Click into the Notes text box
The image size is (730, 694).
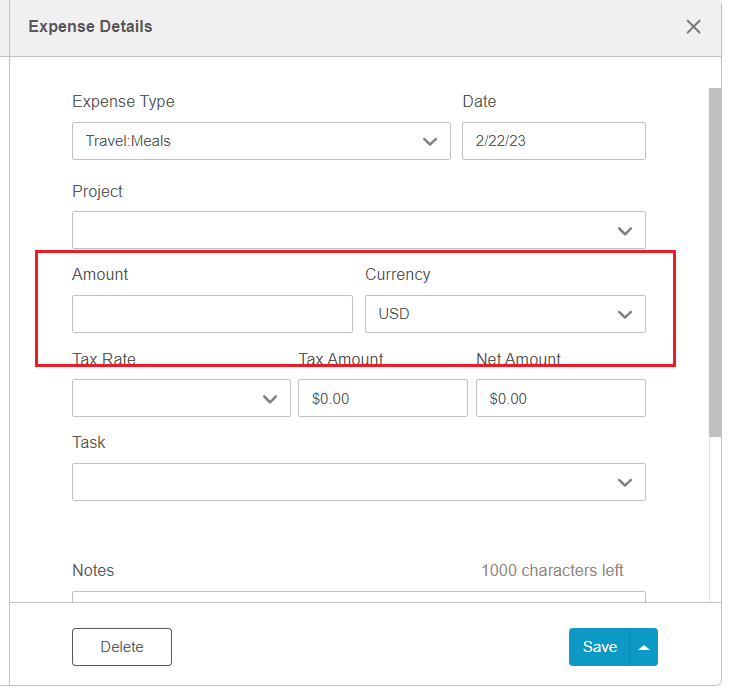358,597
